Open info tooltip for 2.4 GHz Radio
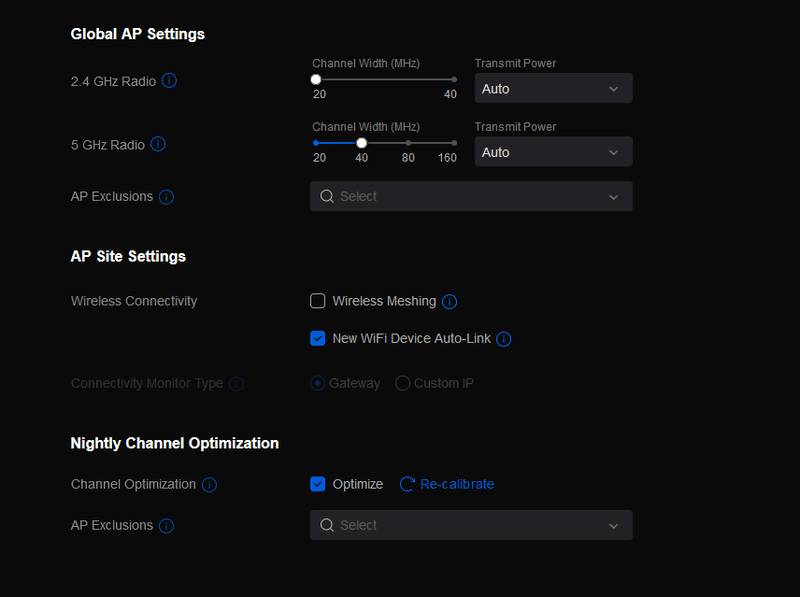Image resolution: width=800 pixels, height=597 pixels. [x=169, y=81]
